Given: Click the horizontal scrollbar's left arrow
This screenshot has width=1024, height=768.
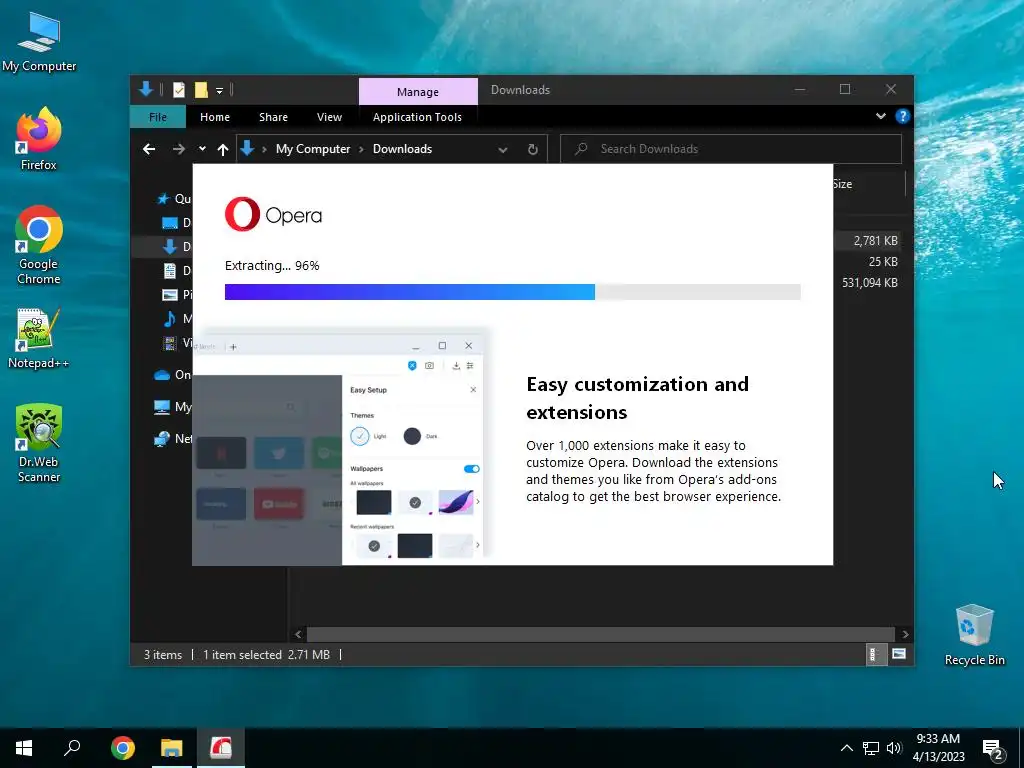Looking at the screenshot, I should tap(298, 634).
